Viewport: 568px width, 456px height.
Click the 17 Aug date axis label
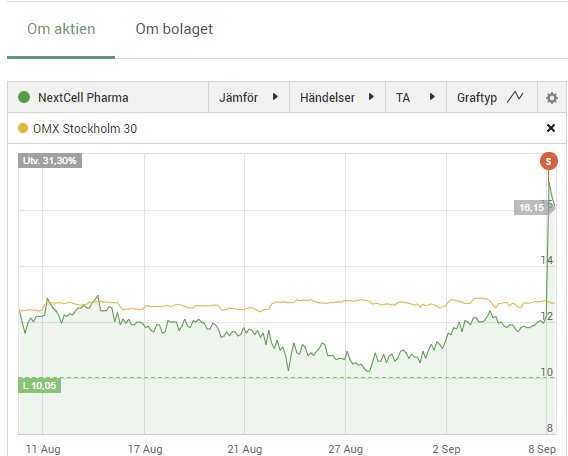click(145, 449)
